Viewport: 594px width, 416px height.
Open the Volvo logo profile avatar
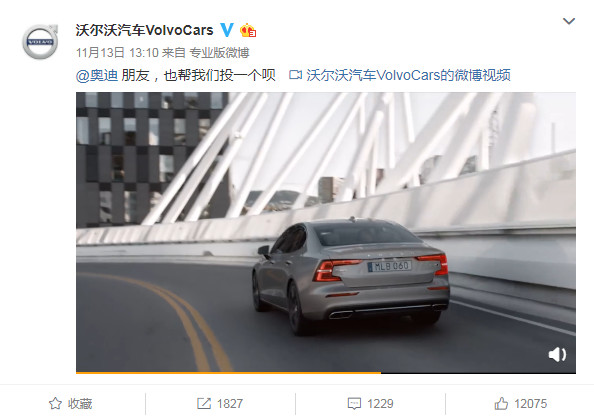coord(40,41)
